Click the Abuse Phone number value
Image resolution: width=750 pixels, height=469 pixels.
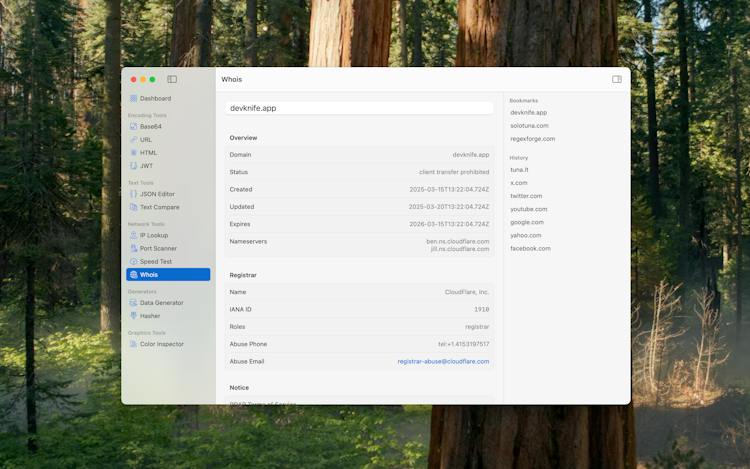(x=463, y=344)
